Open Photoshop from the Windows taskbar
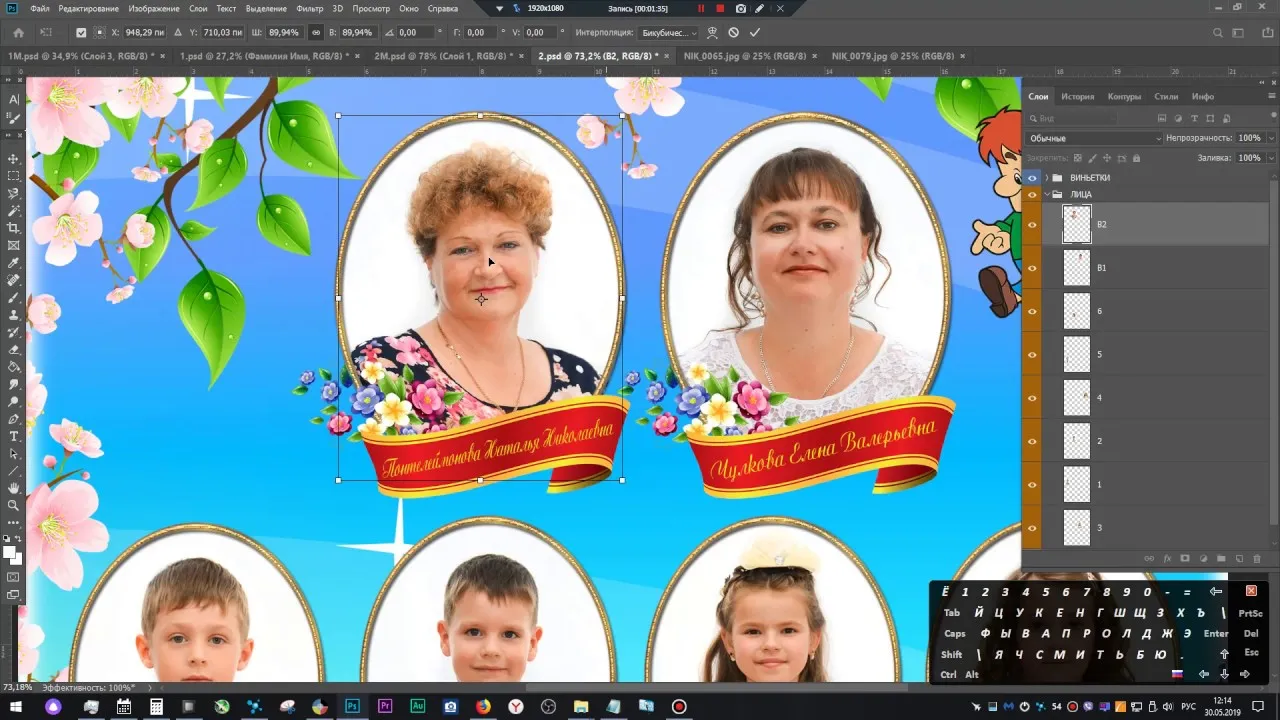This screenshot has height=720, width=1280. 352,706
